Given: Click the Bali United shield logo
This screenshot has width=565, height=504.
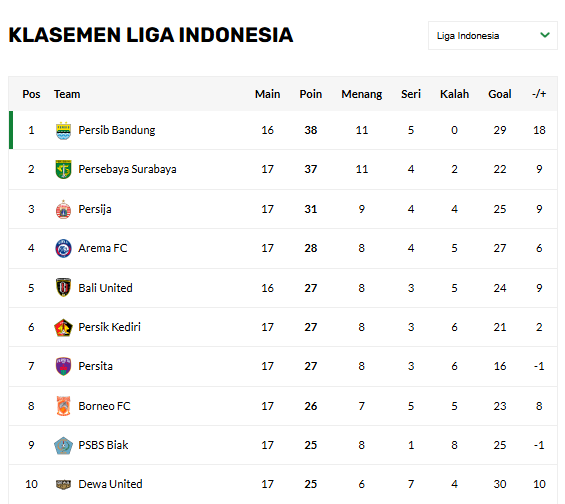Looking at the screenshot, I should [x=63, y=287].
